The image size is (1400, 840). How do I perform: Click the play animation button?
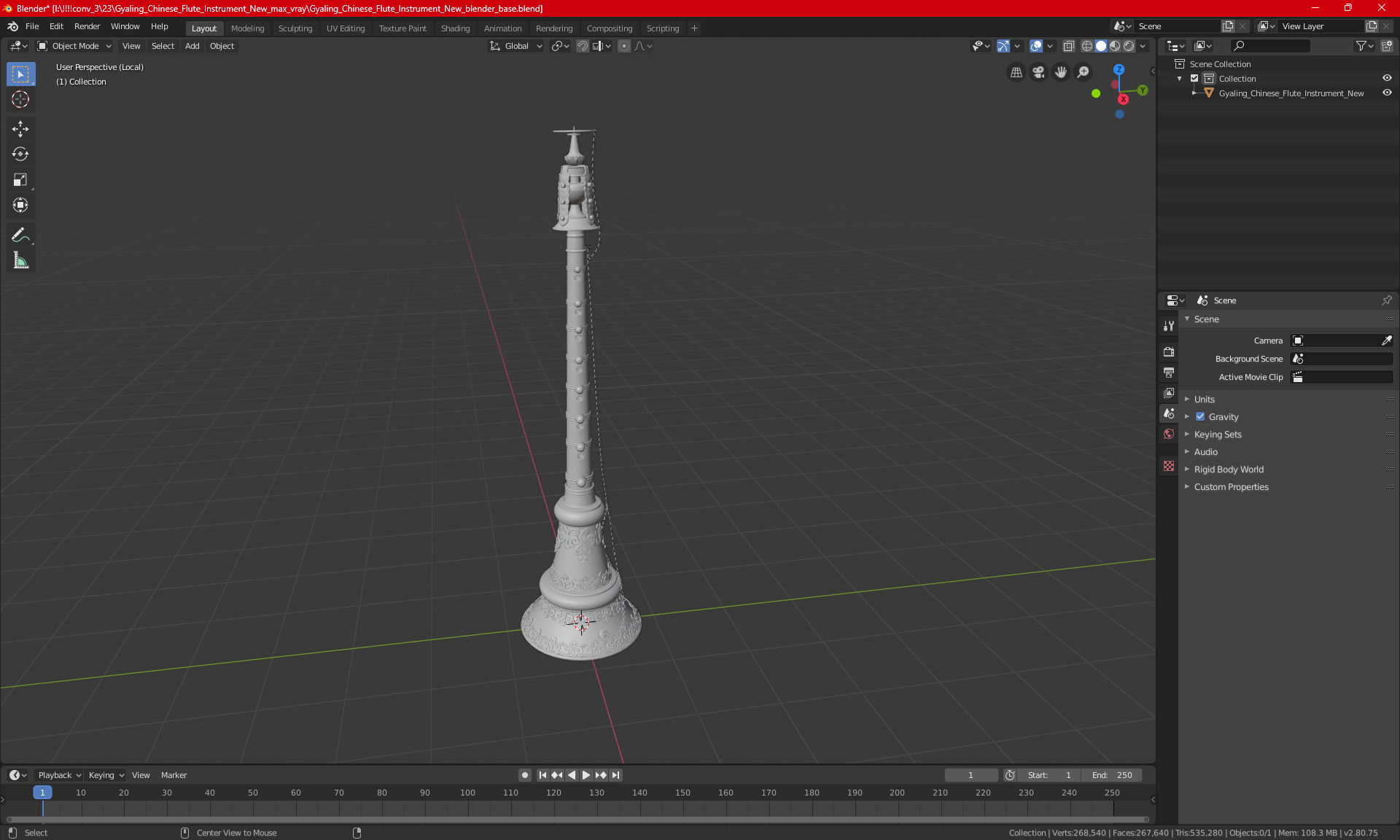(586, 775)
